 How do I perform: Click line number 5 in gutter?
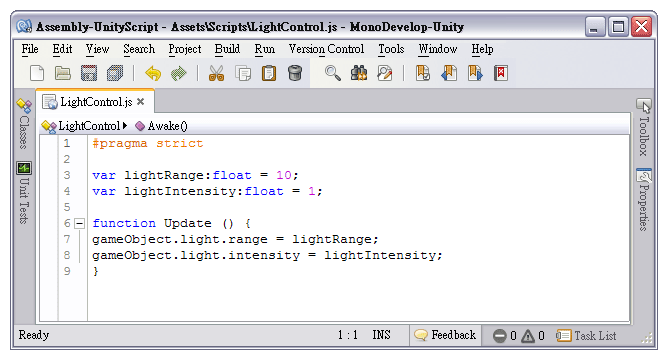[67, 207]
